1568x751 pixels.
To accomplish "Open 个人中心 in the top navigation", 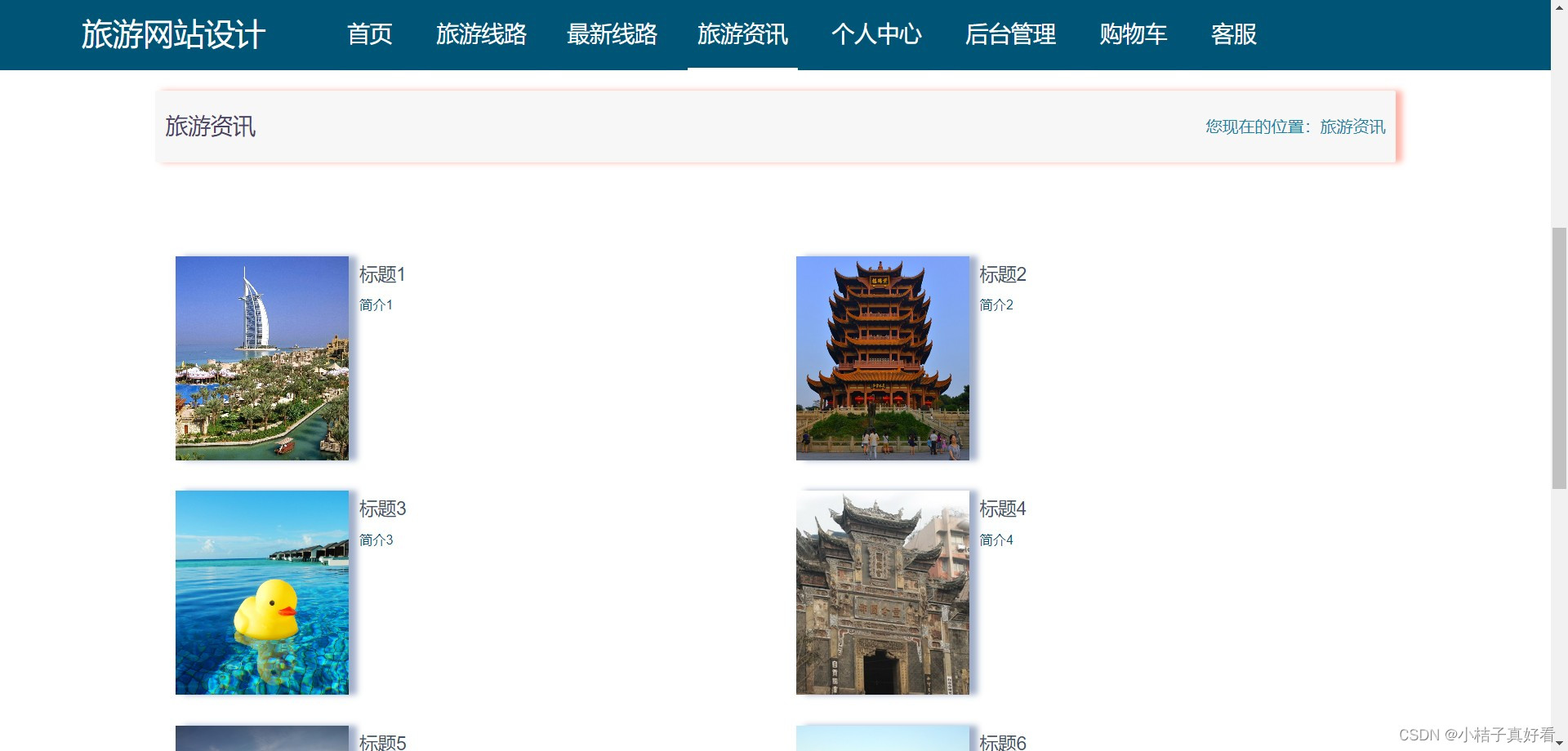I will point(876,34).
